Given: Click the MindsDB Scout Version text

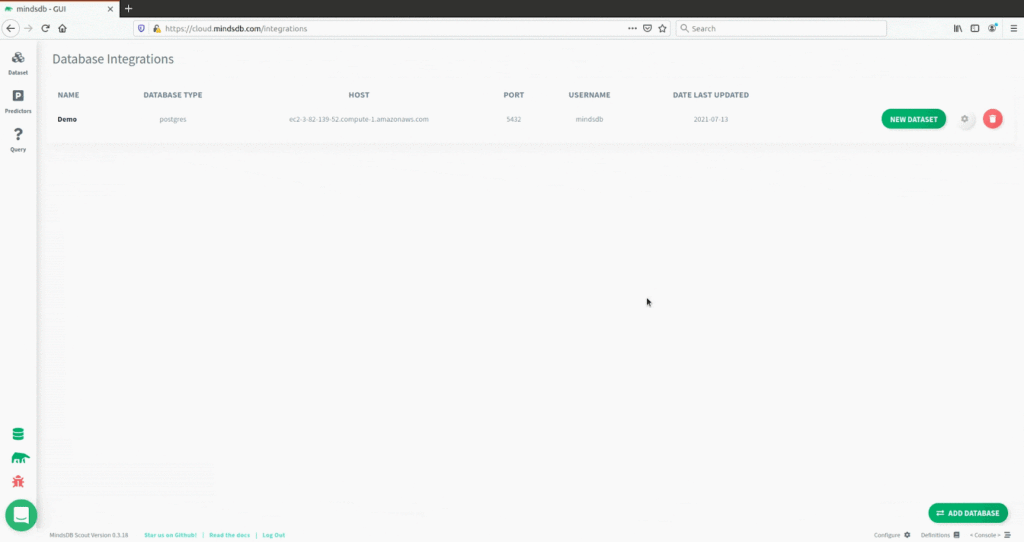Looking at the screenshot, I should click(89, 535).
